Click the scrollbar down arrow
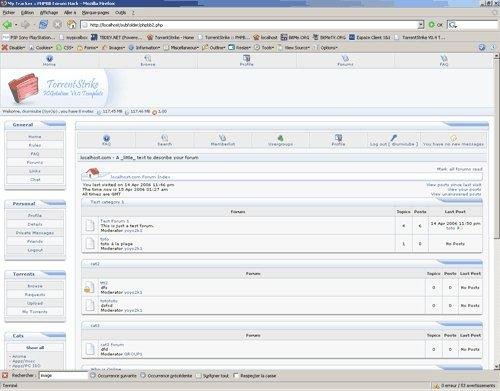 [497, 366]
